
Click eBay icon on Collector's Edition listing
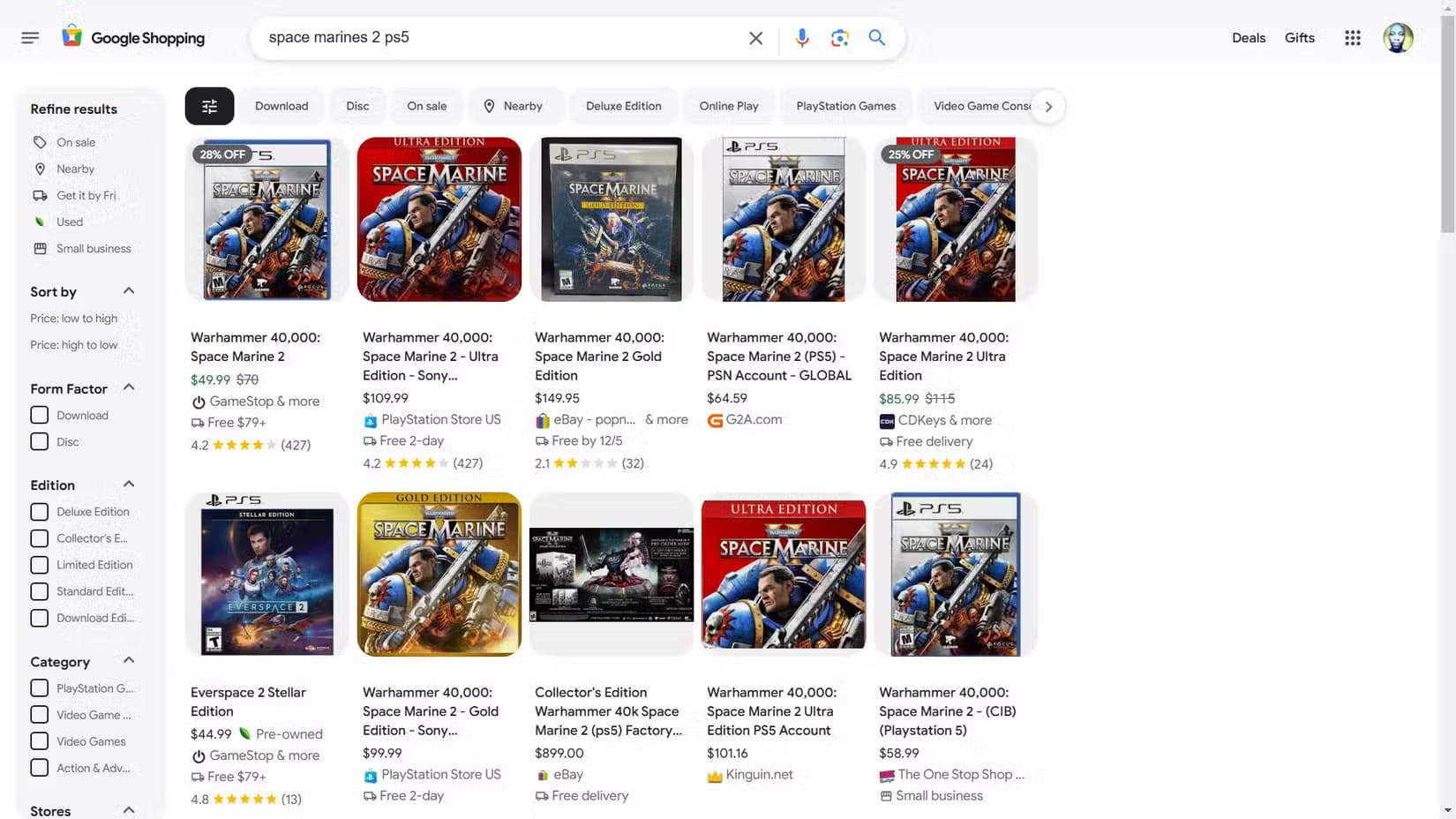point(543,775)
